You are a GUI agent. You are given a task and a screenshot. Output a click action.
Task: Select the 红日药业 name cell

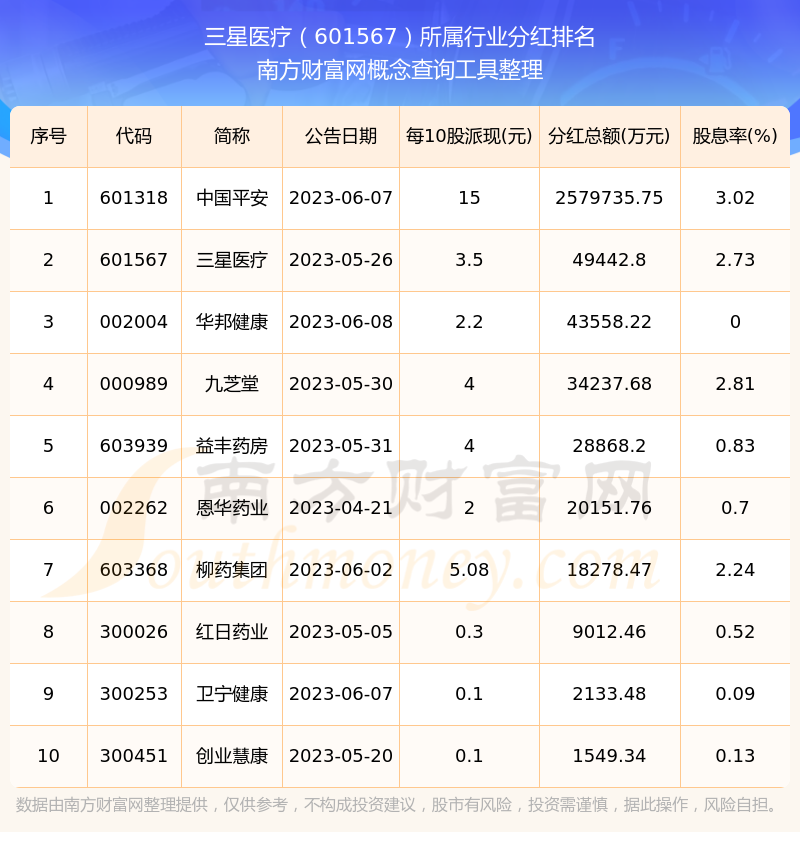(x=232, y=633)
